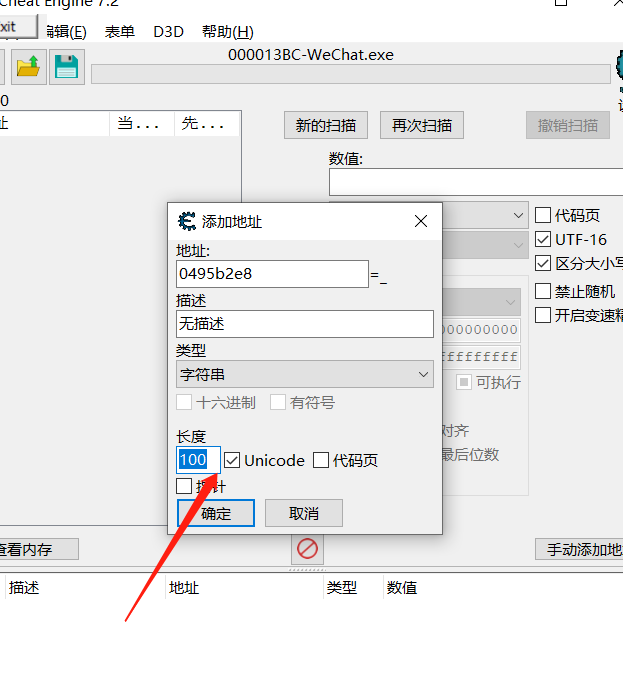Toggle the 可执行 checkbox
The image size is (623, 700).
point(464,382)
